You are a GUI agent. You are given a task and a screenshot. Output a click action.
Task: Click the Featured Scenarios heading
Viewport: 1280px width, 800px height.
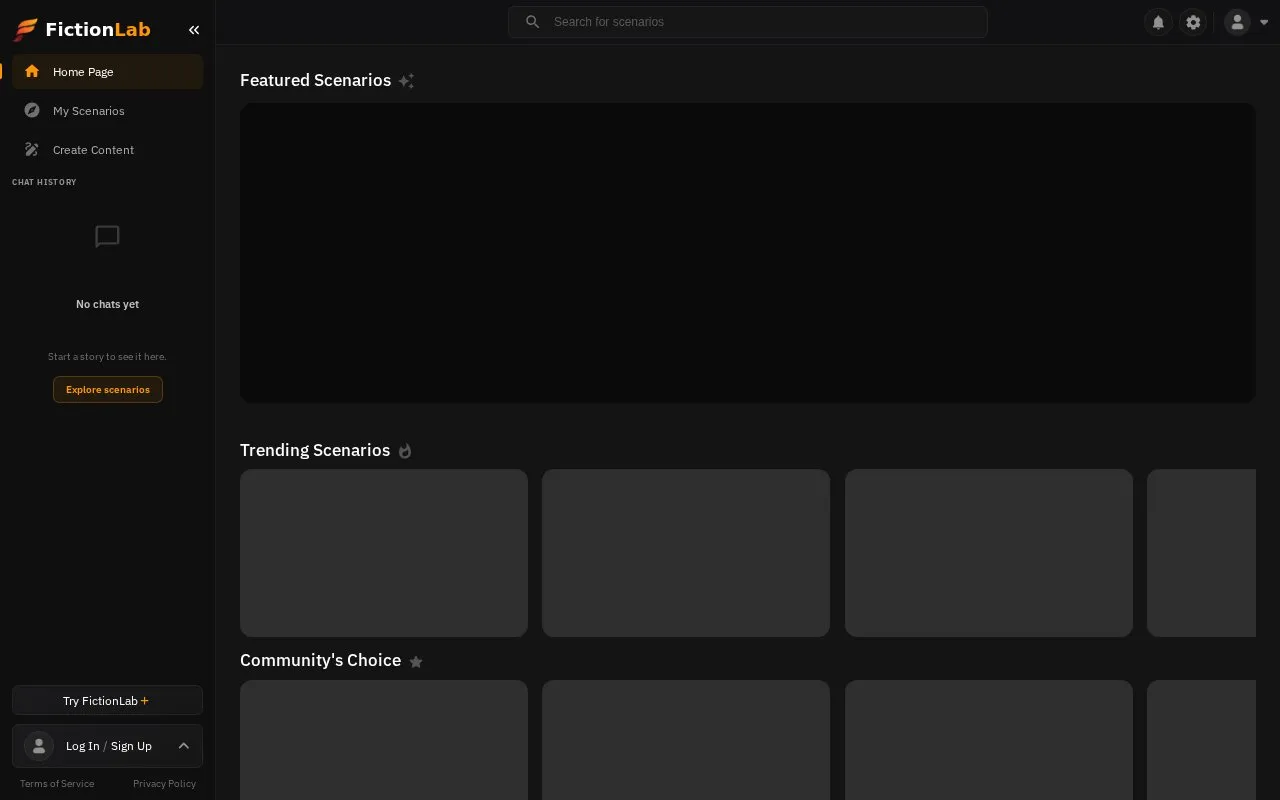coord(315,80)
